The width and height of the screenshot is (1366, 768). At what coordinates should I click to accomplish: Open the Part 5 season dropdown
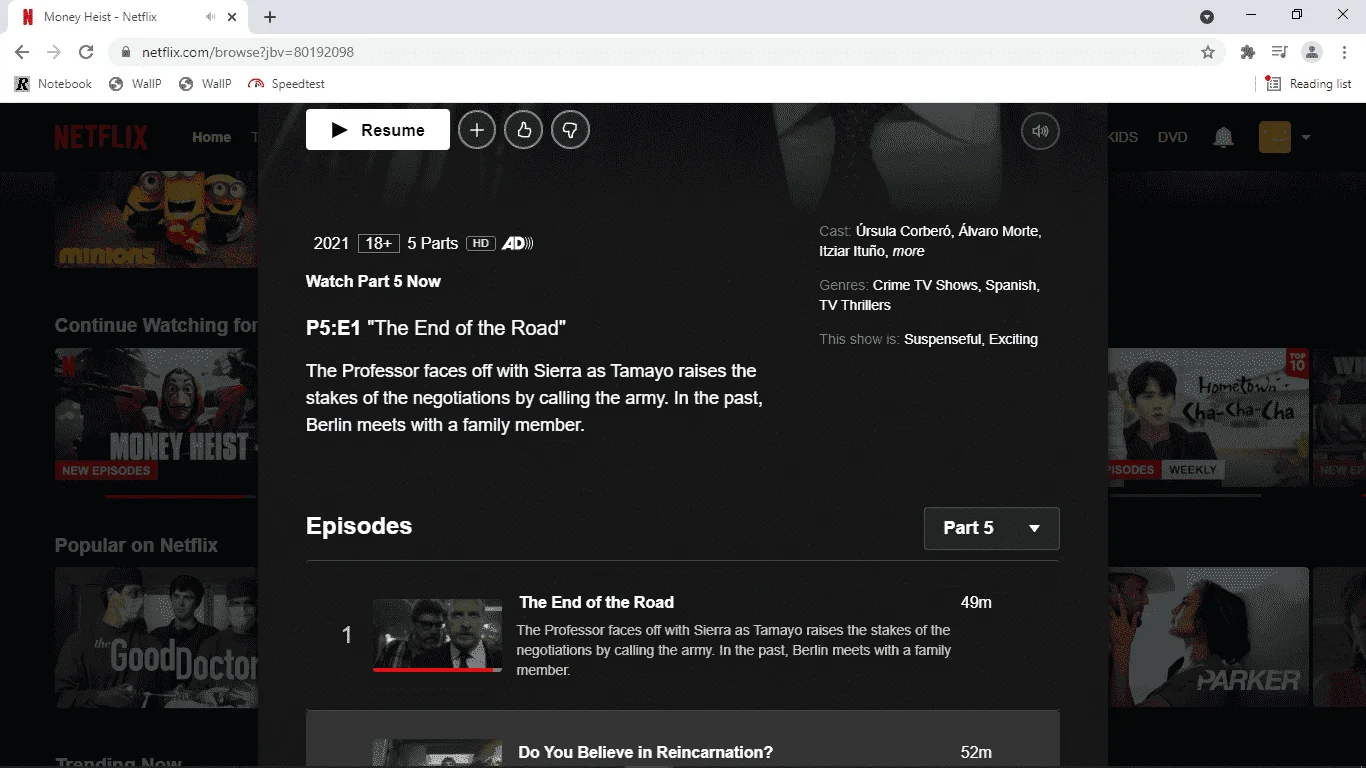tap(992, 528)
